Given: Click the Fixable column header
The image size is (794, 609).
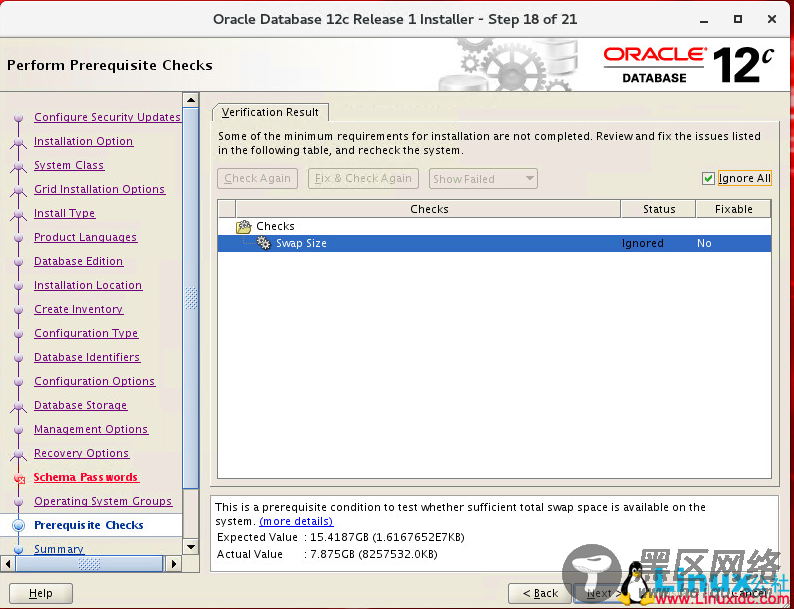Looking at the screenshot, I should pyautogui.click(x=733, y=209).
